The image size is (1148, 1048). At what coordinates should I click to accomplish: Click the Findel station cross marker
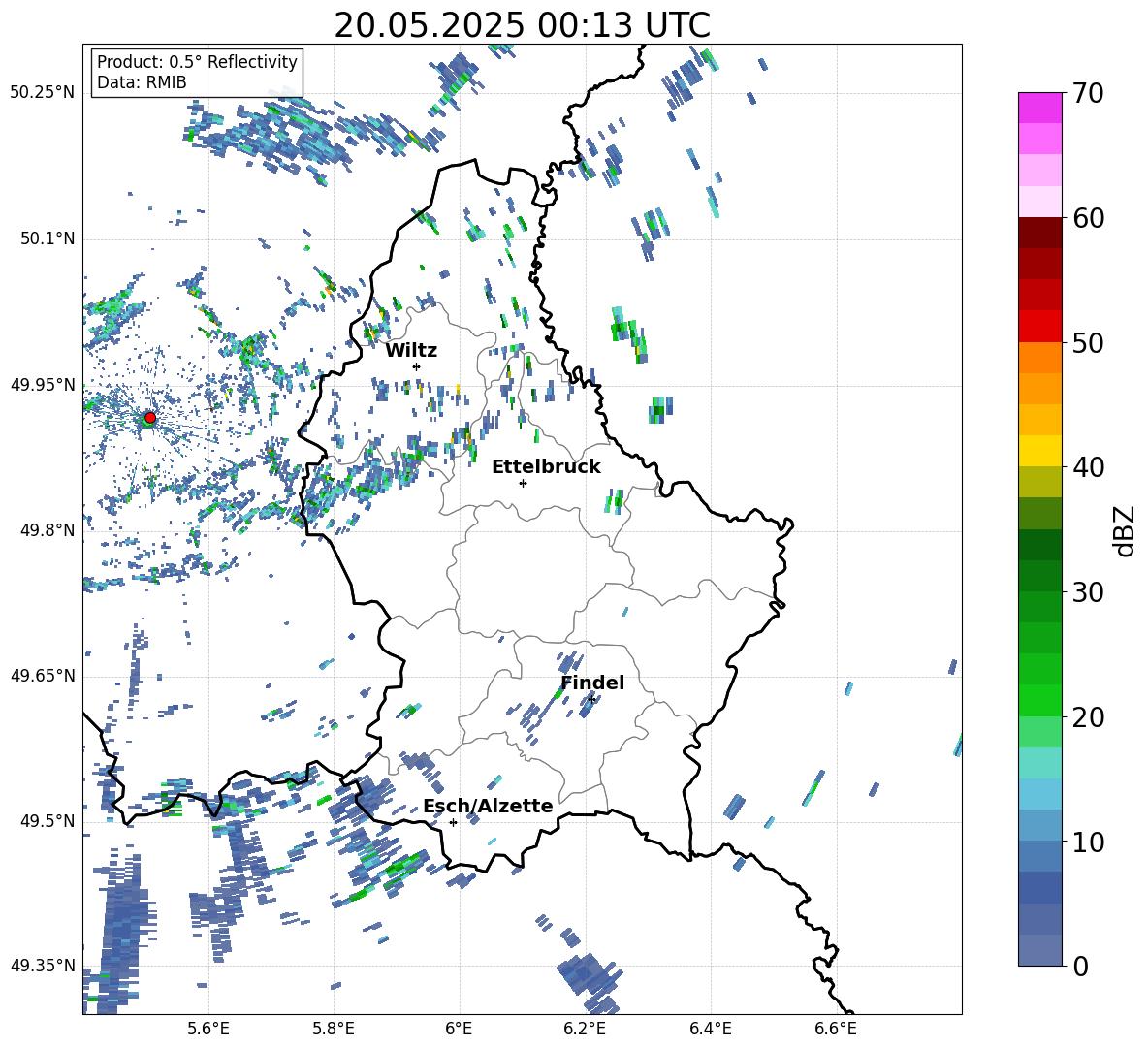590,699
